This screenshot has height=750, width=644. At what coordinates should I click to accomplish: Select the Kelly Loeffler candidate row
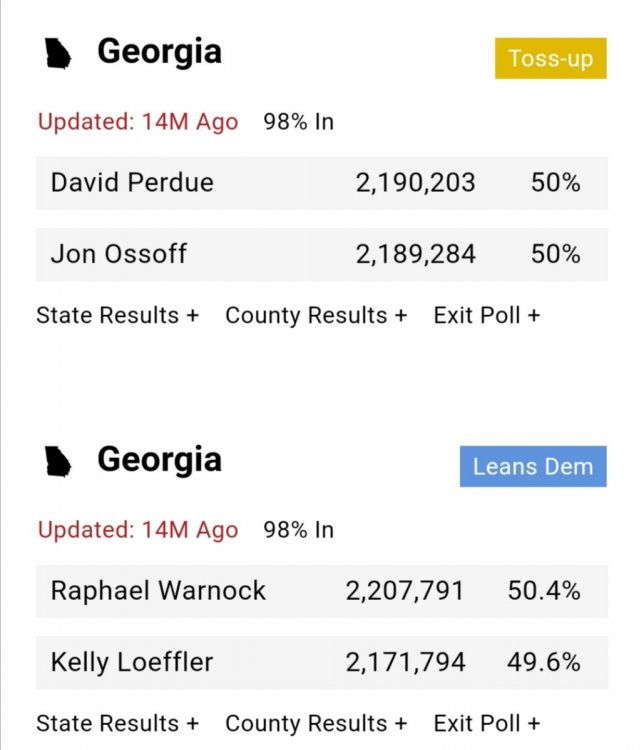click(321, 662)
